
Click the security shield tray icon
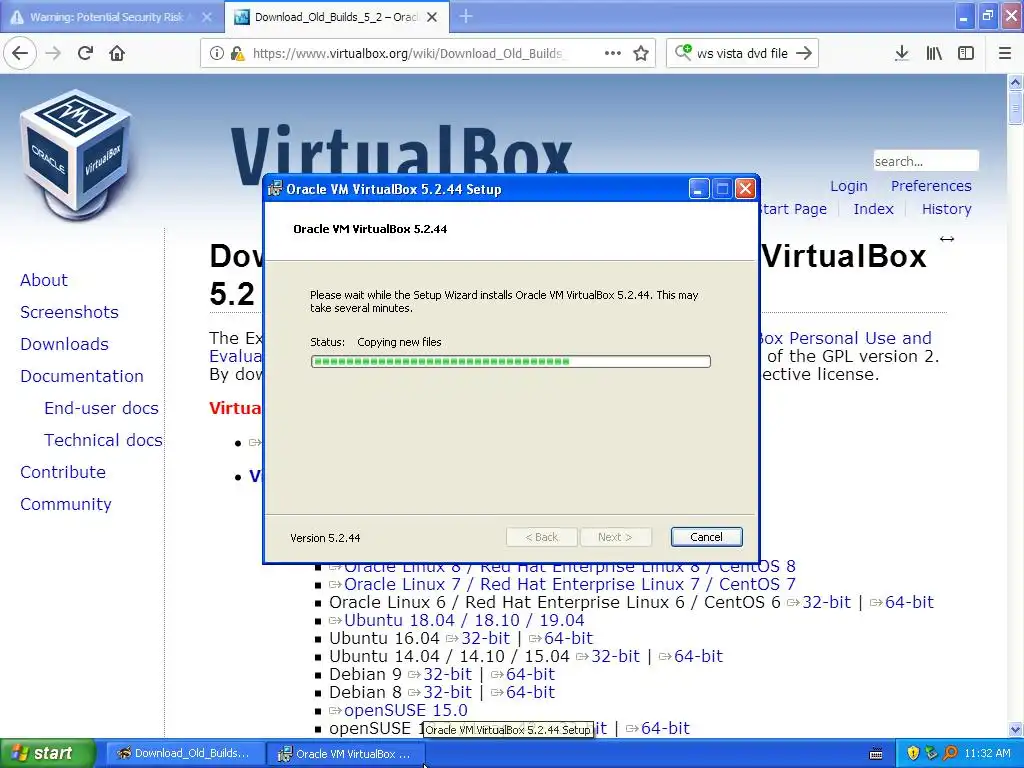pos(913,753)
